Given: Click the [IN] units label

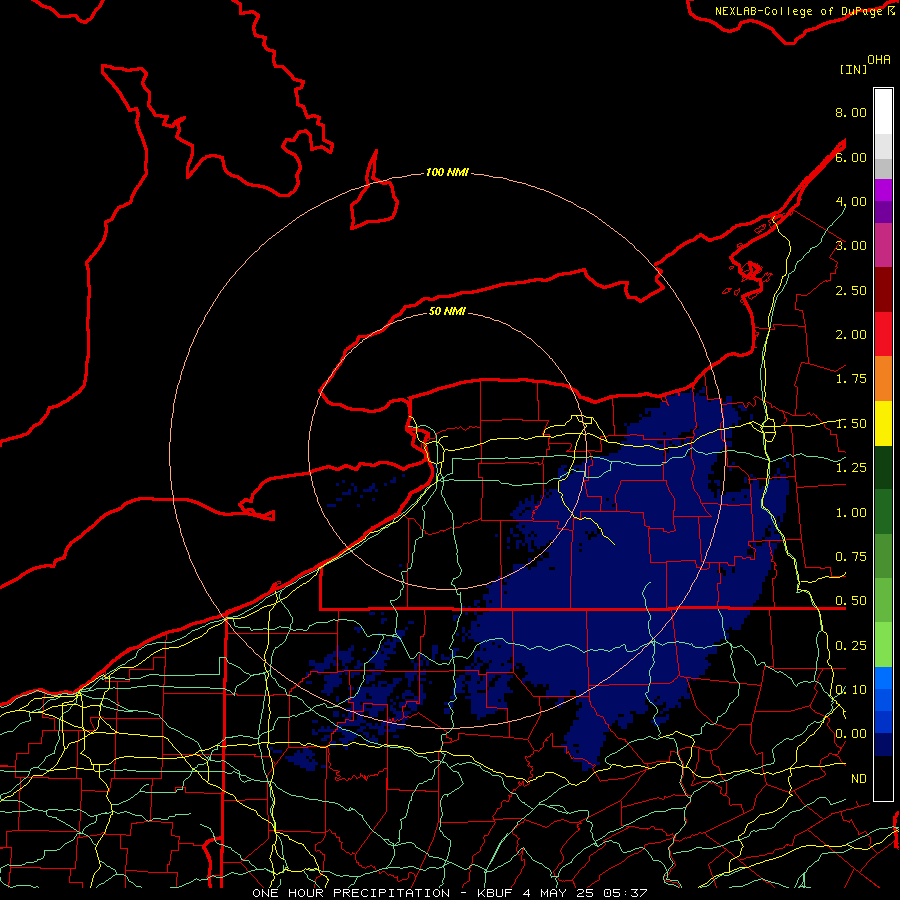Looking at the screenshot, I should pyautogui.click(x=853, y=69).
